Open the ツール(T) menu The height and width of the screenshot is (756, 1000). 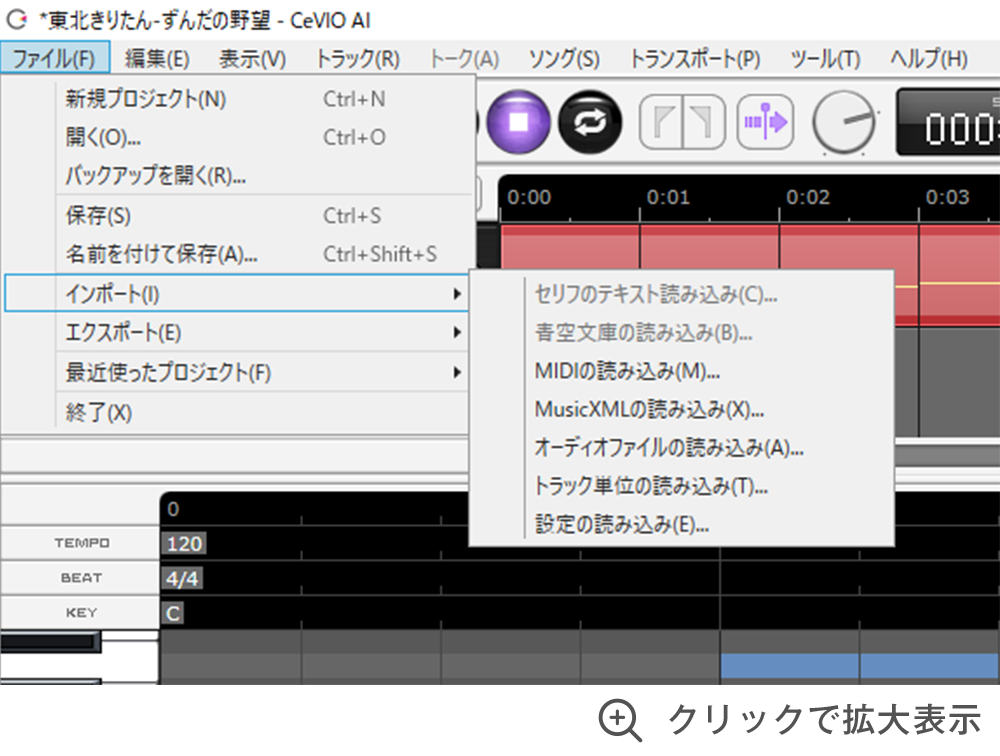tap(825, 59)
